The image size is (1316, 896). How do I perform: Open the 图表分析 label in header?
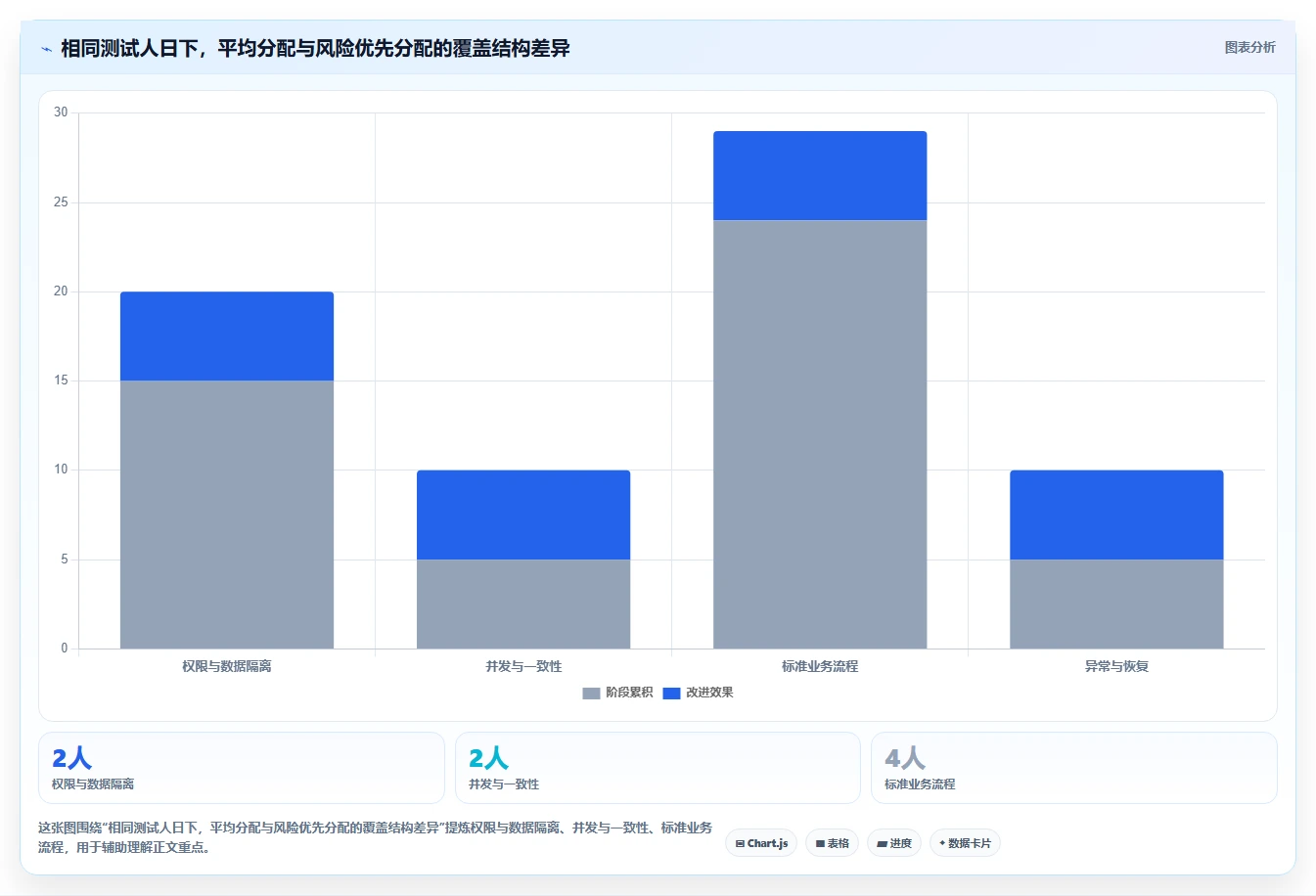click(1249, 47)
